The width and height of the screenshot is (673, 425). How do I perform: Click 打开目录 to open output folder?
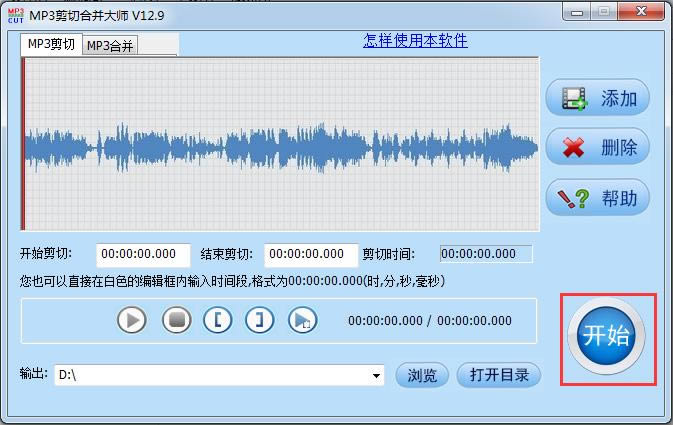(x=499, y=375)
